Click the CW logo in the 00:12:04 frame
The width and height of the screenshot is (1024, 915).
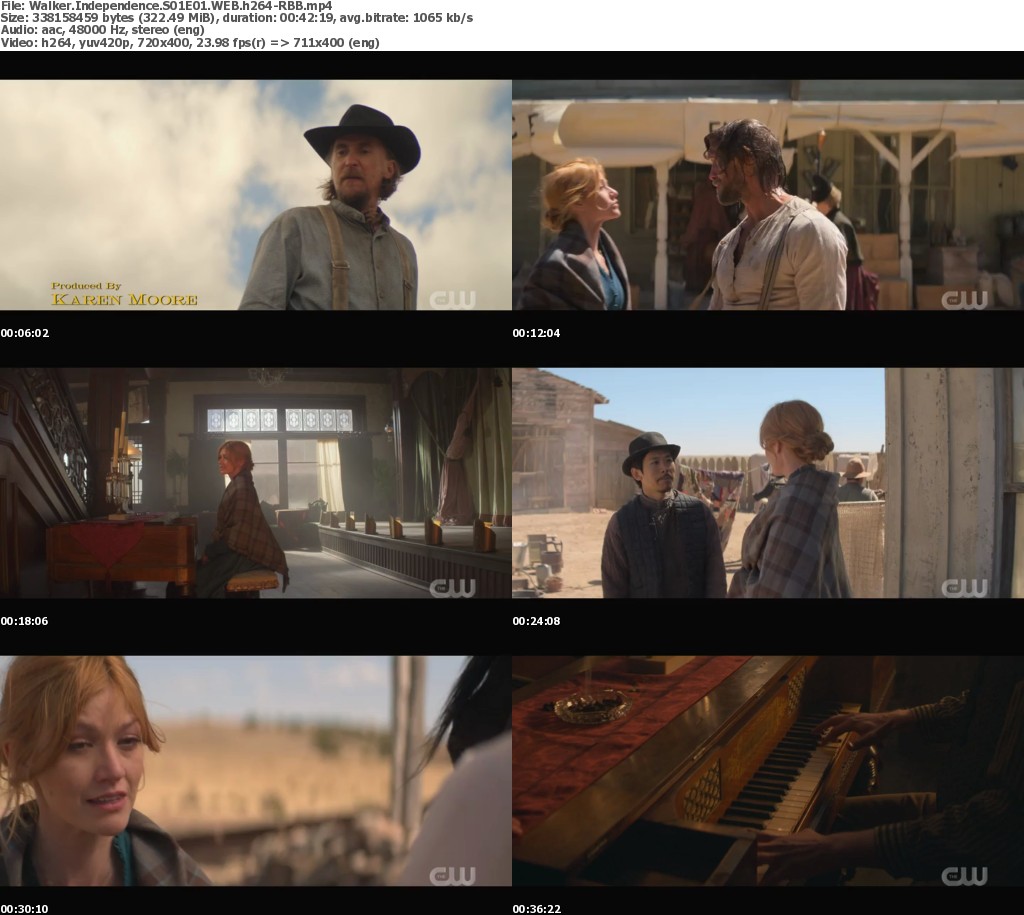(x=964, y=299)
